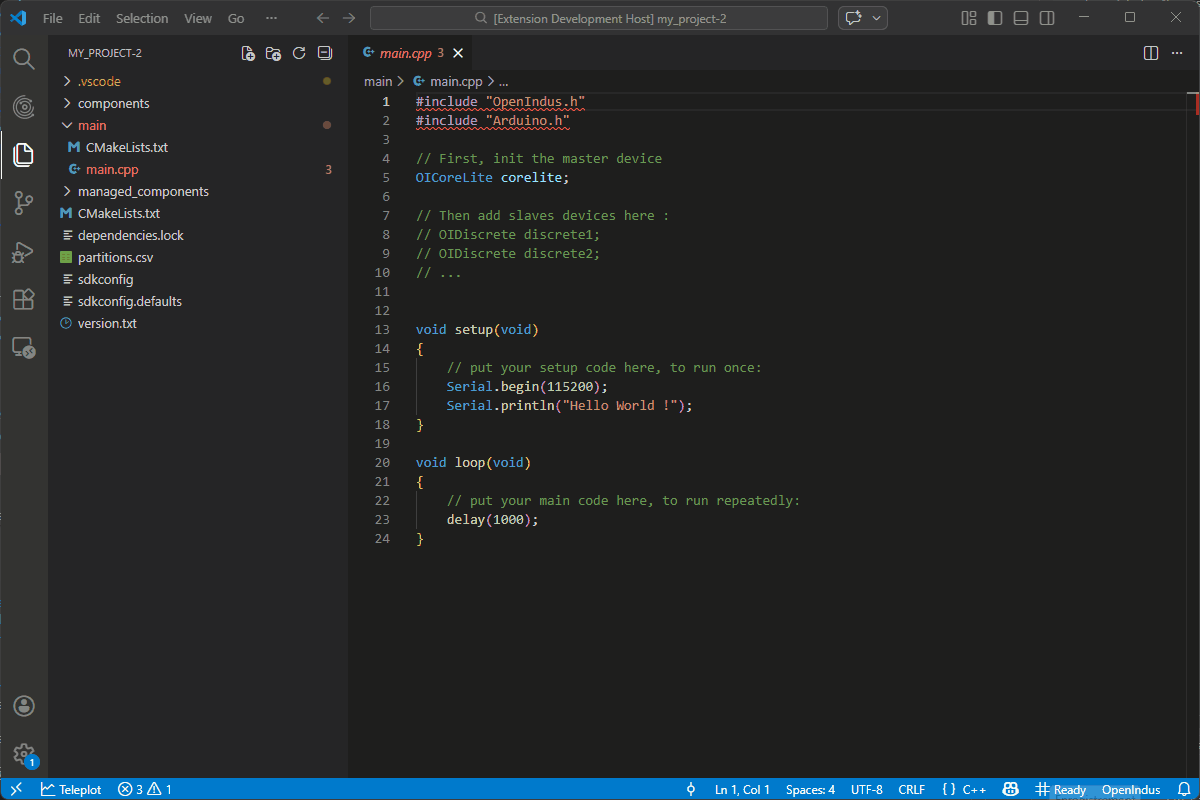Toggle the primary side bar visibility

coord(995,18)
